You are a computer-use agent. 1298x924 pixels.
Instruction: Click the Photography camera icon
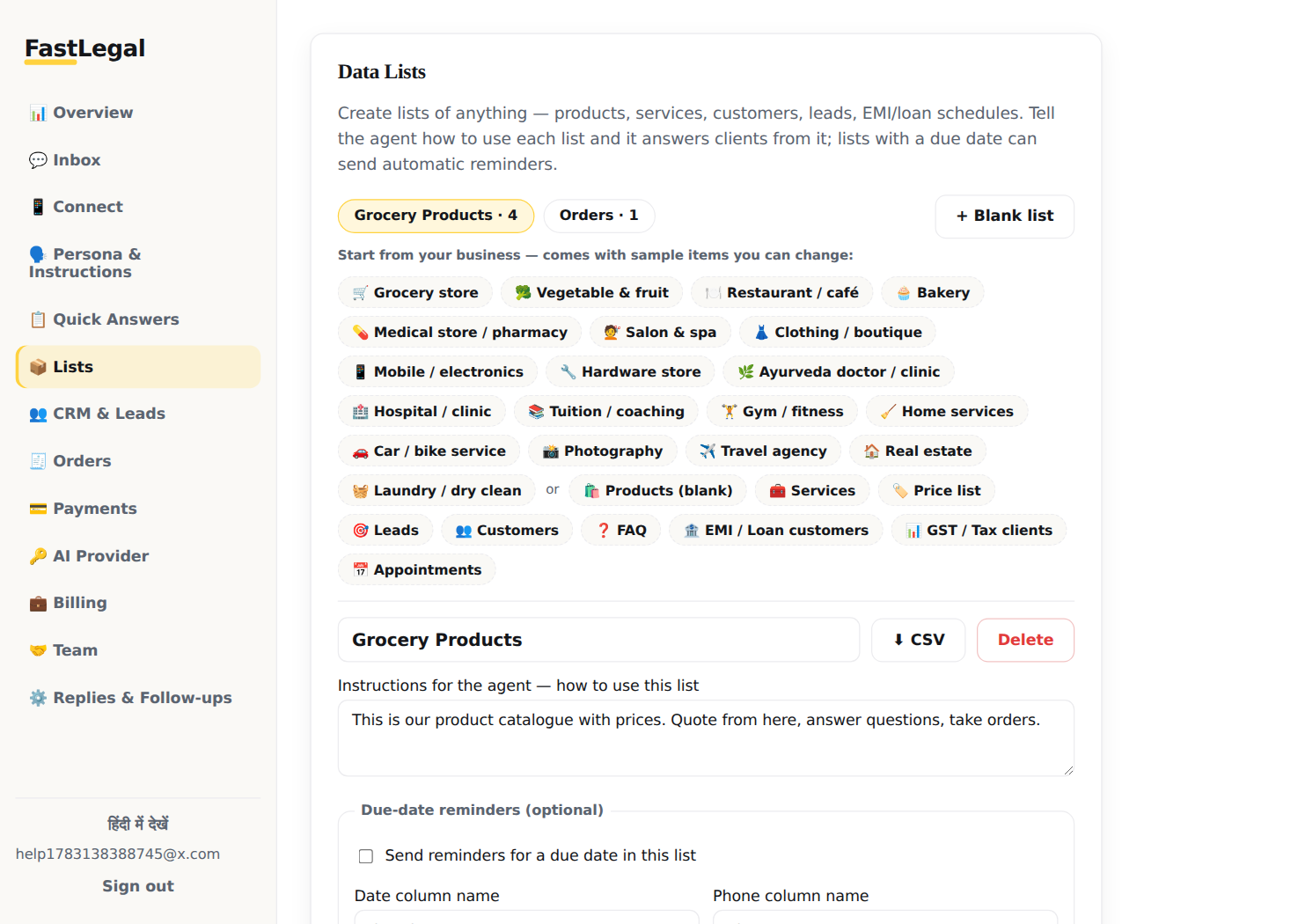(550, 451)
